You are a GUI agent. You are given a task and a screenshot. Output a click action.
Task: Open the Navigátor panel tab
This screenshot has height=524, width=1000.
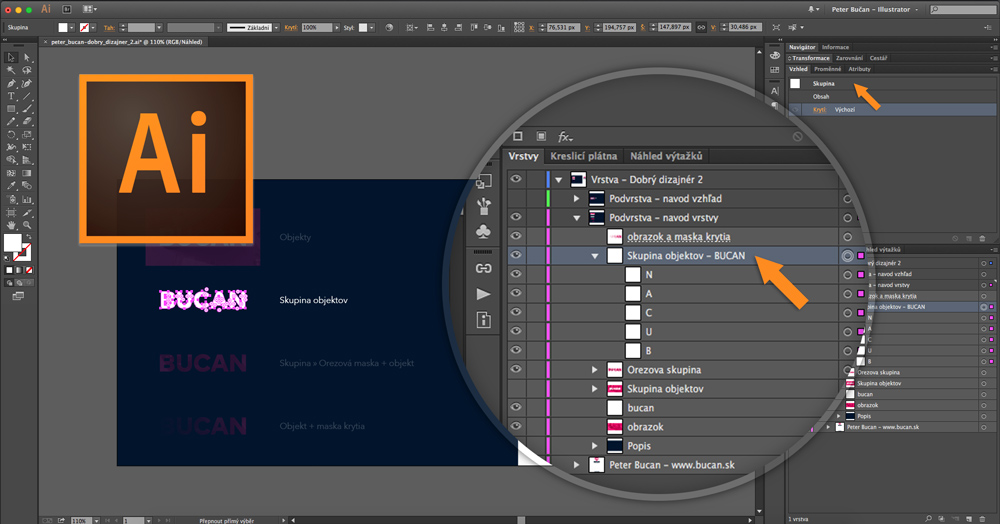point(802,47)
